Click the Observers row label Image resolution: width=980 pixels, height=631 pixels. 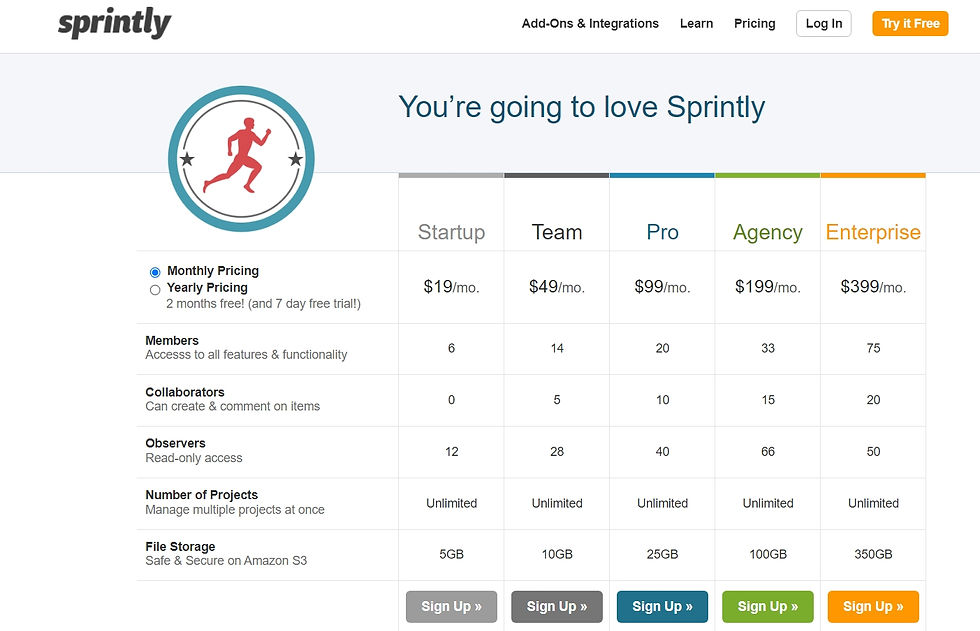pyautogui.click(x=175, y=444)
